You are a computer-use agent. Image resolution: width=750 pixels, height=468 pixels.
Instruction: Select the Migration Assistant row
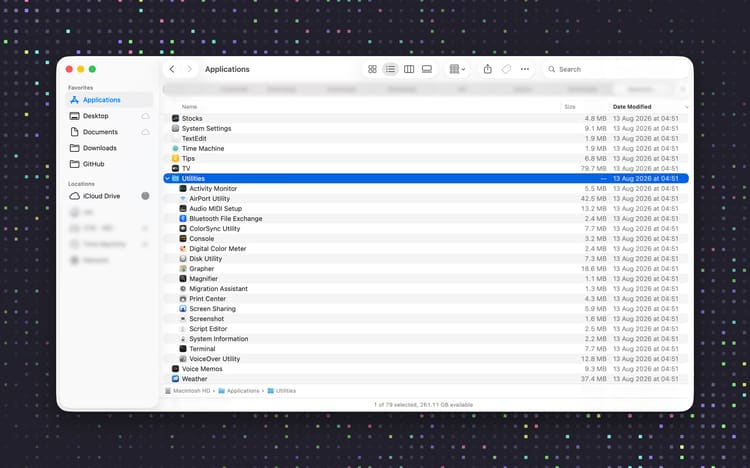click(426, 289)
